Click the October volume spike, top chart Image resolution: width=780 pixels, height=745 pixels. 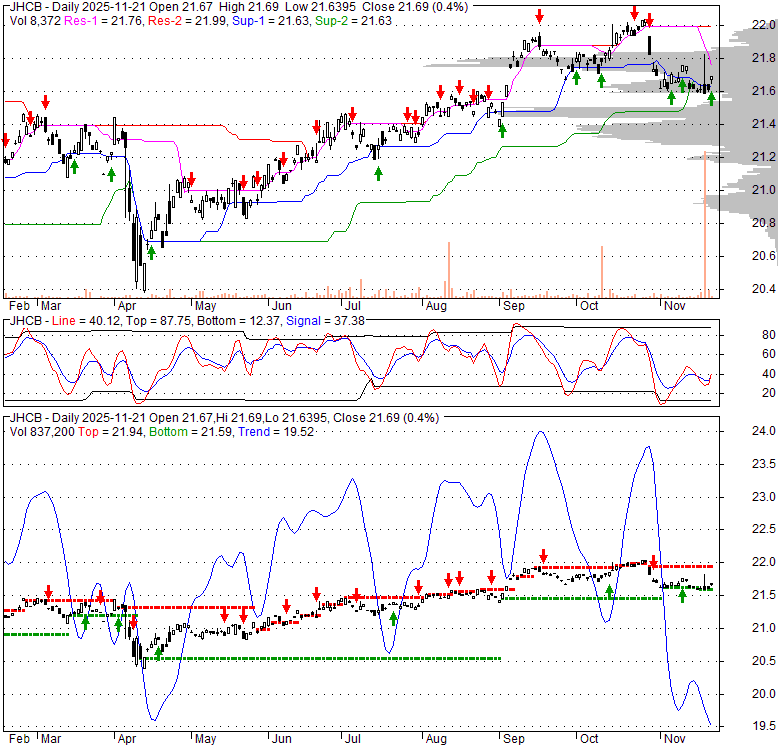click(602, 272)
